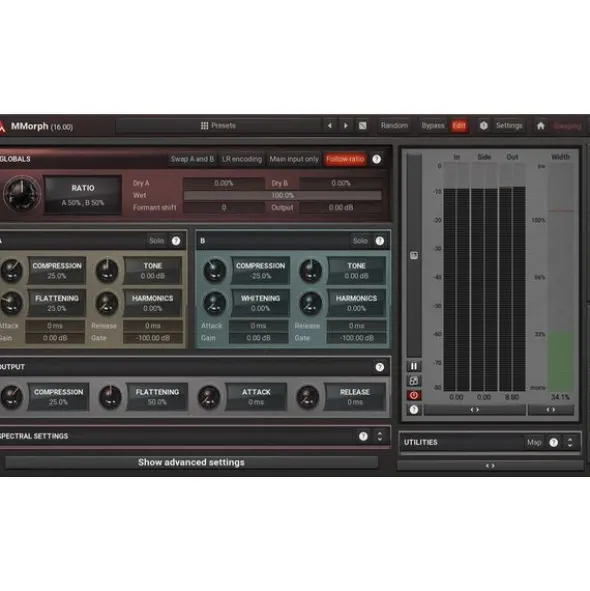
Task: Click the Dry B value field
Action: (x=341, y=184)
